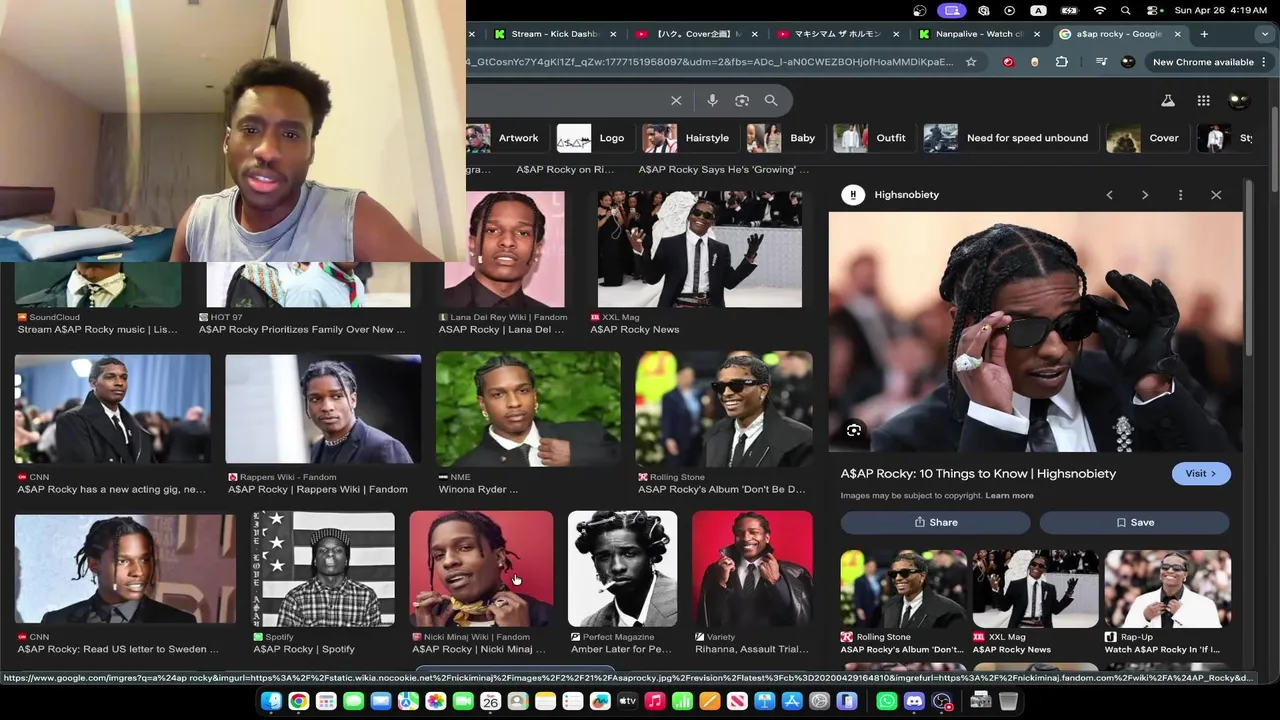Open the Learn more copyright link
The height and width of the screenshot is (720, 1280).
(x=1009, y=496)
